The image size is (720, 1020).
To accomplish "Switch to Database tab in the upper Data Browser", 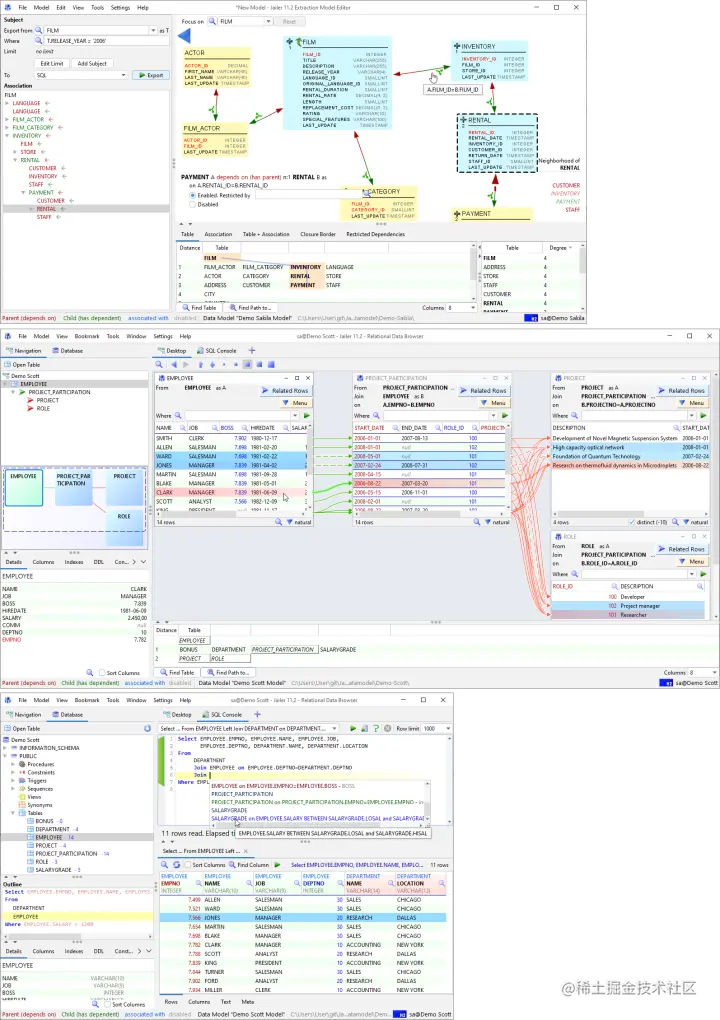I will [x=68, y=351].
